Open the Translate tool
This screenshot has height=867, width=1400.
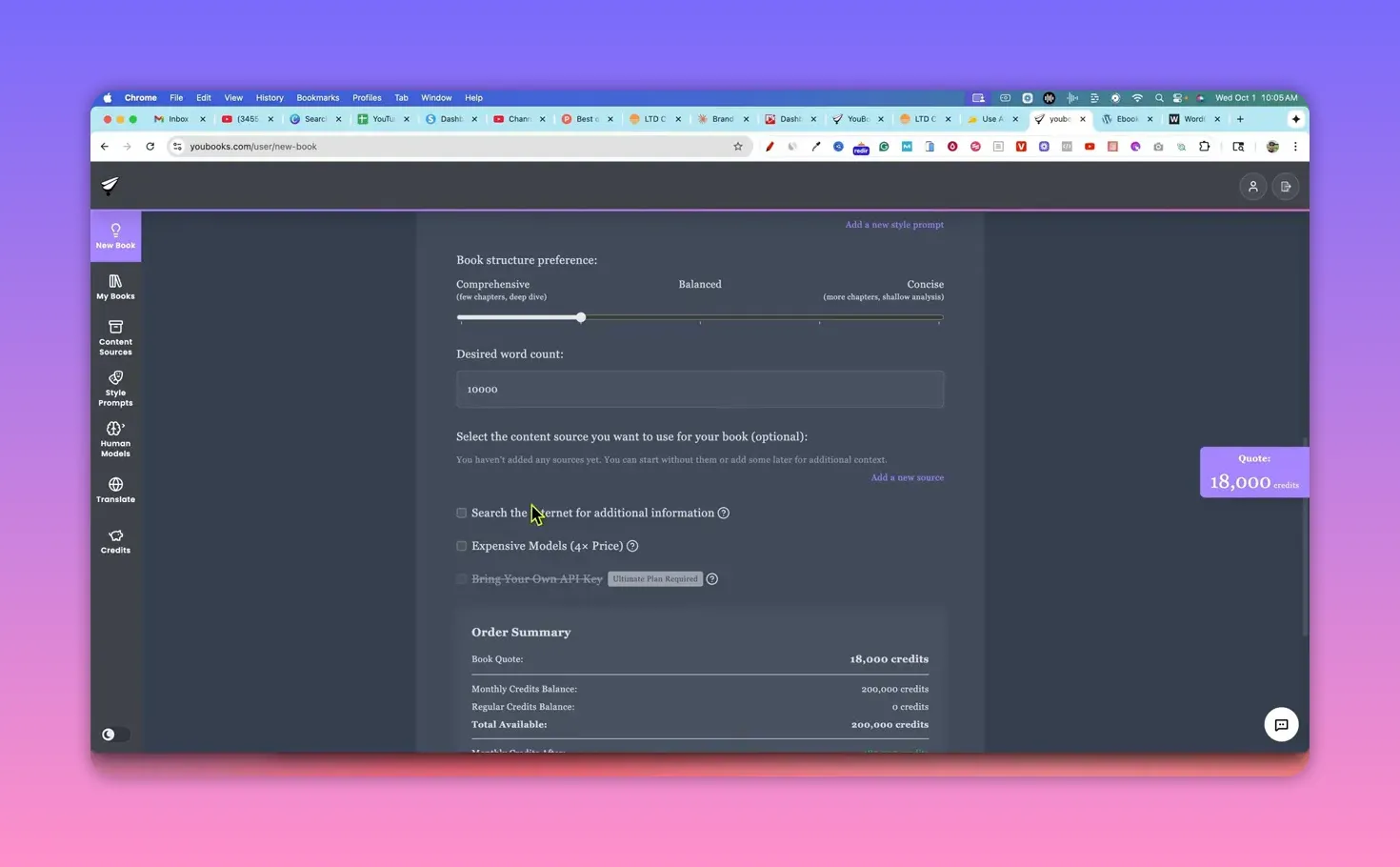point(115,490)
